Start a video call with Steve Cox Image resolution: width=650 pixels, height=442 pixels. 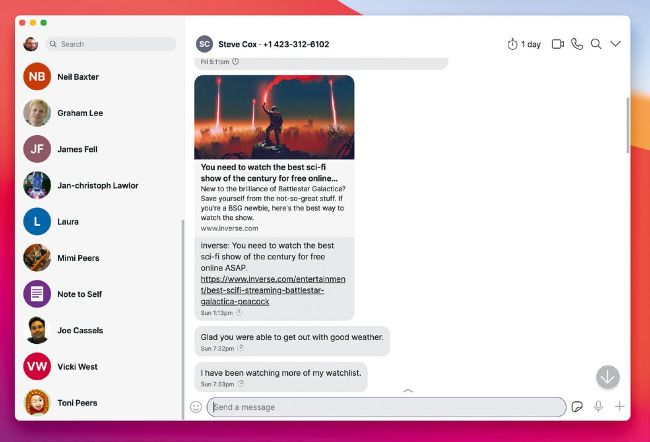pyautogui.click(x=558, y=44)
